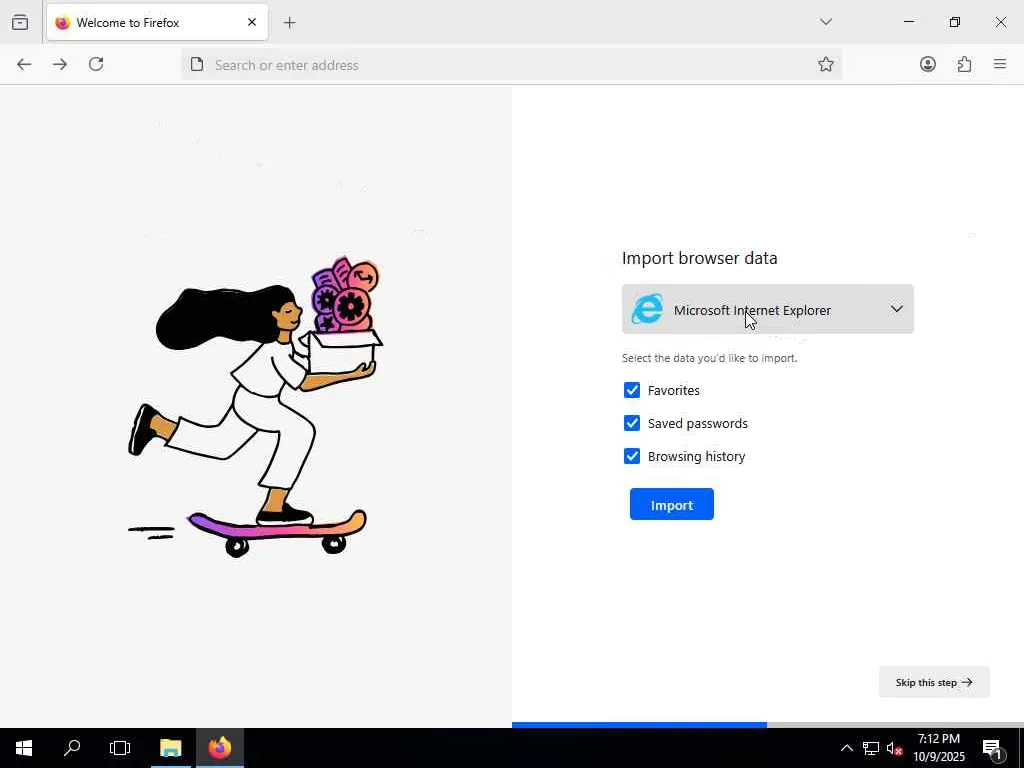Click 'Select the data you'd like to import' text

(x=709, y=358)
